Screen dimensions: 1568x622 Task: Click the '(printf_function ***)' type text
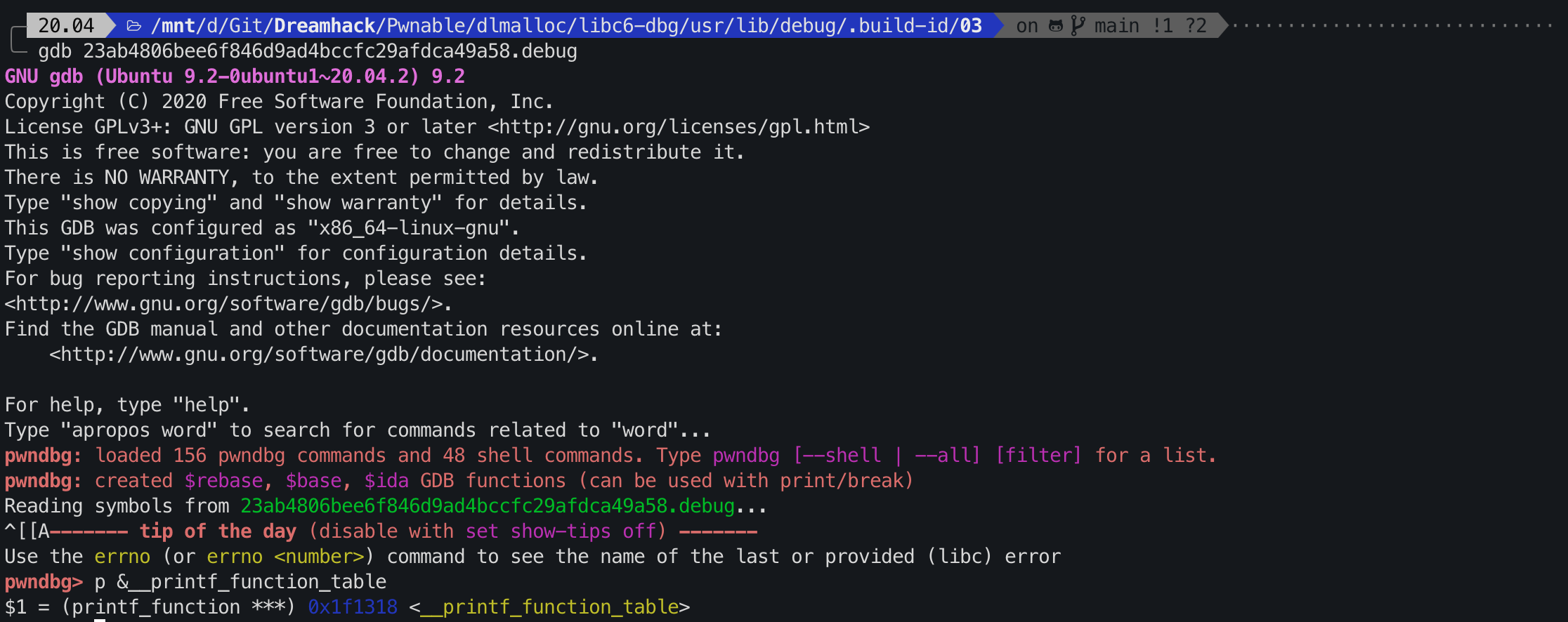pos(178,607)
